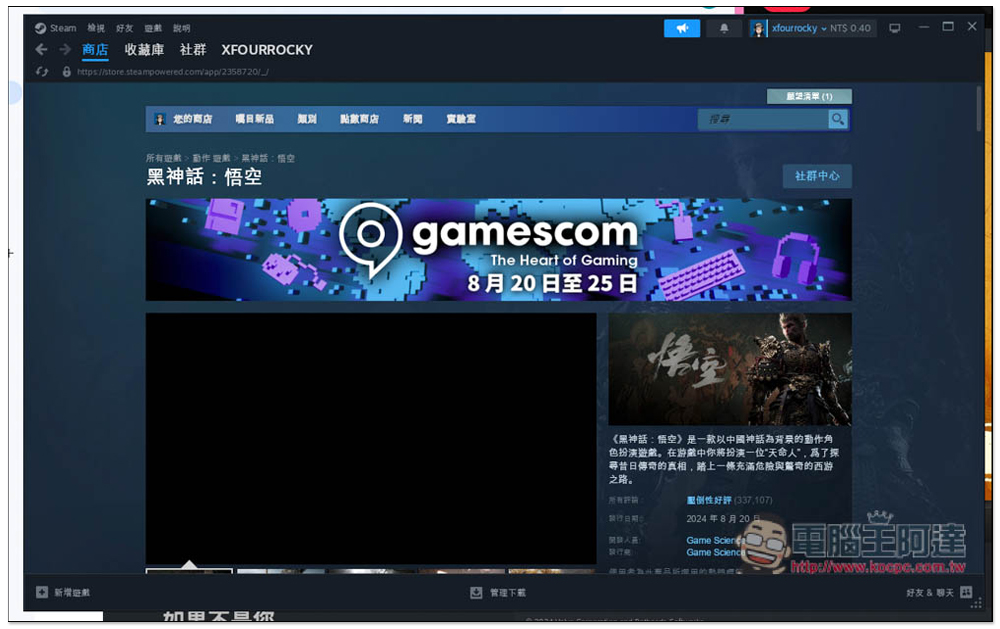The height and width of the screenshot is (629, 1000).
Task: Click 黑神話：悟空 breadcrumb
Action: [268, 158]
